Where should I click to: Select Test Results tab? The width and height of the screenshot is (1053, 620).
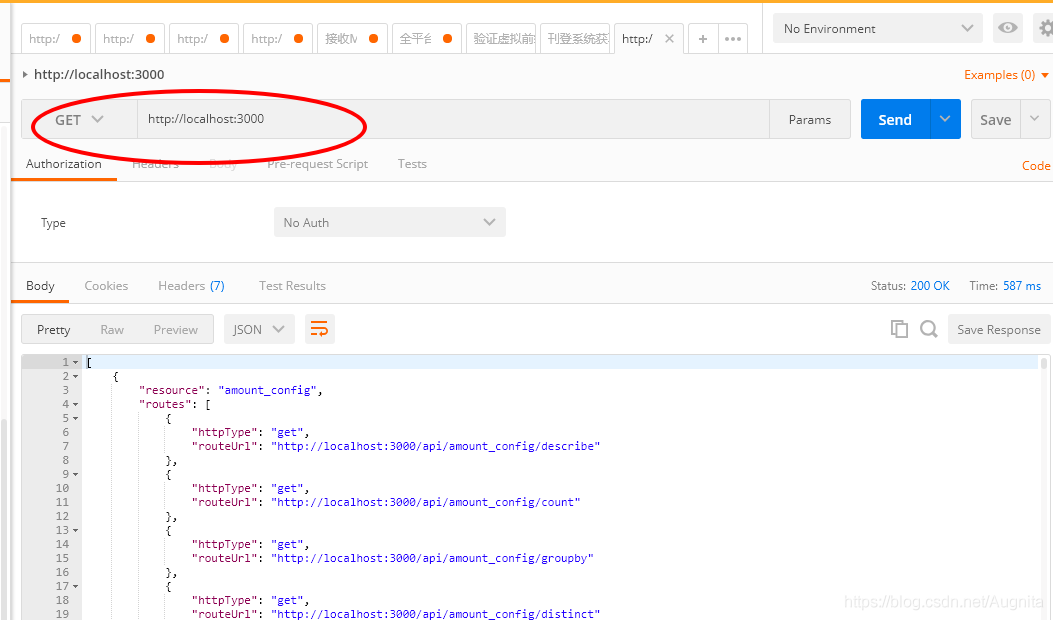pos(292,285)
